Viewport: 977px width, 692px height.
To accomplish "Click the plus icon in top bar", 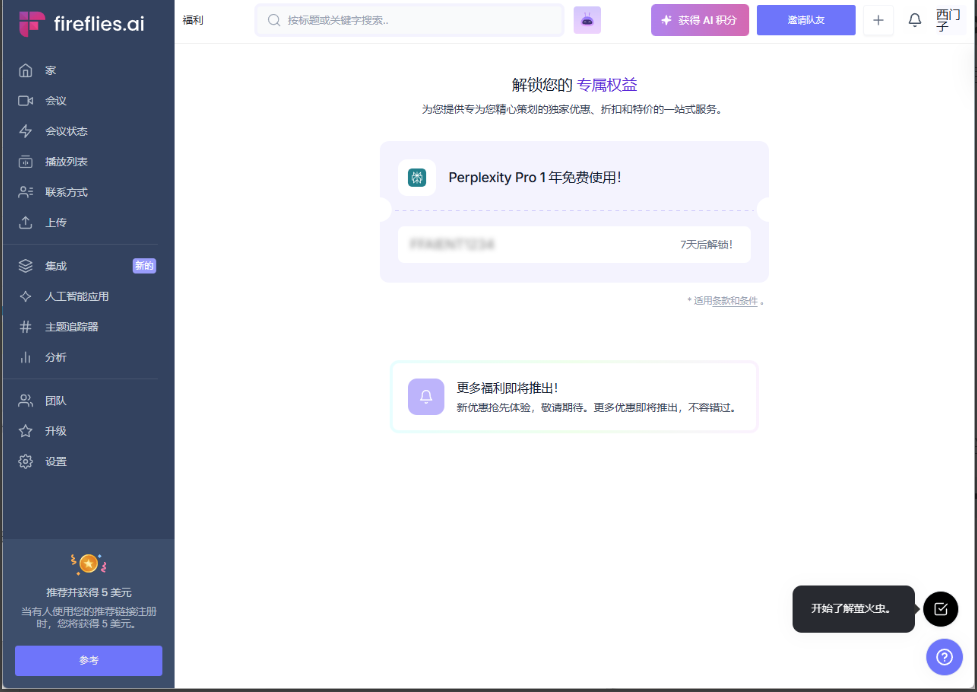I will 878,20.
